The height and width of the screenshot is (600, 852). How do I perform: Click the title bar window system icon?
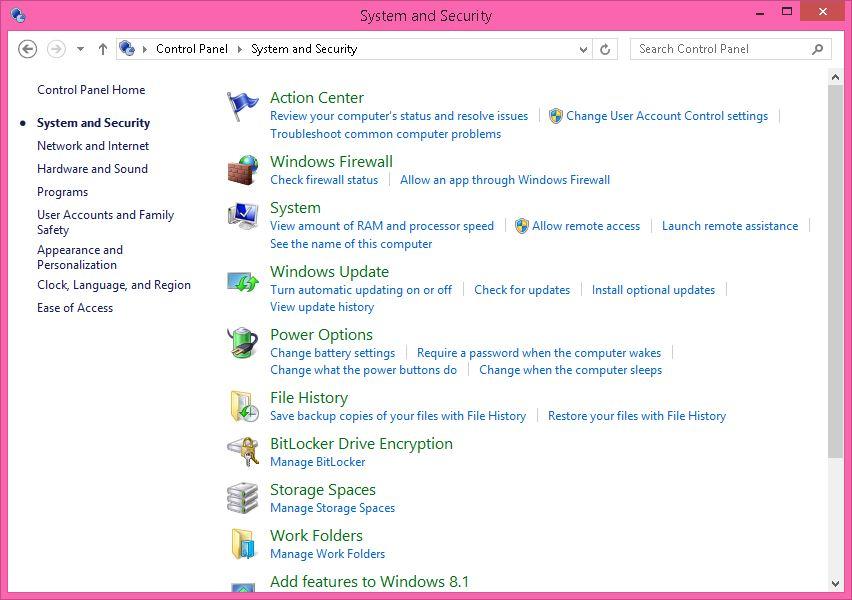pyautogui.click(x=17, y=15)
